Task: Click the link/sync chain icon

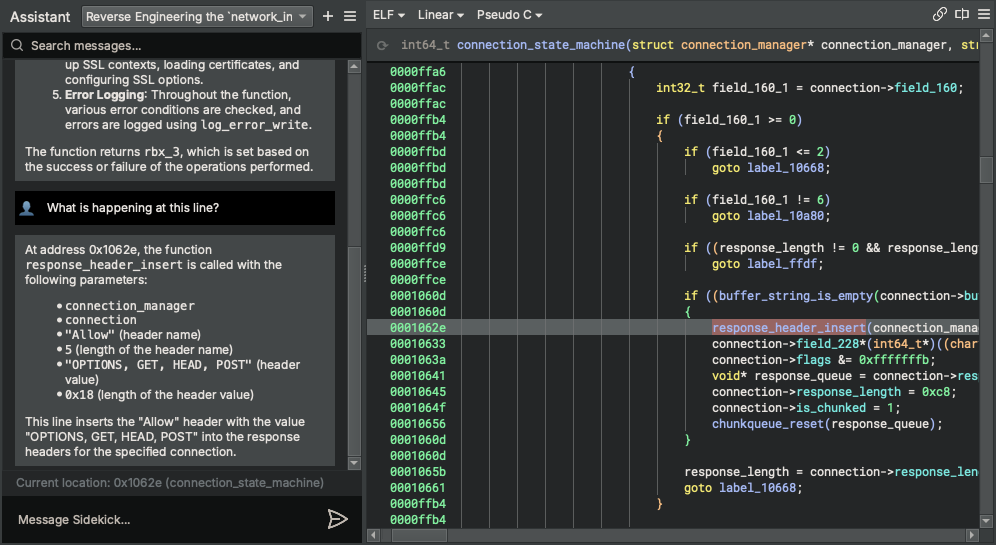Action: (x=939, y=15)
